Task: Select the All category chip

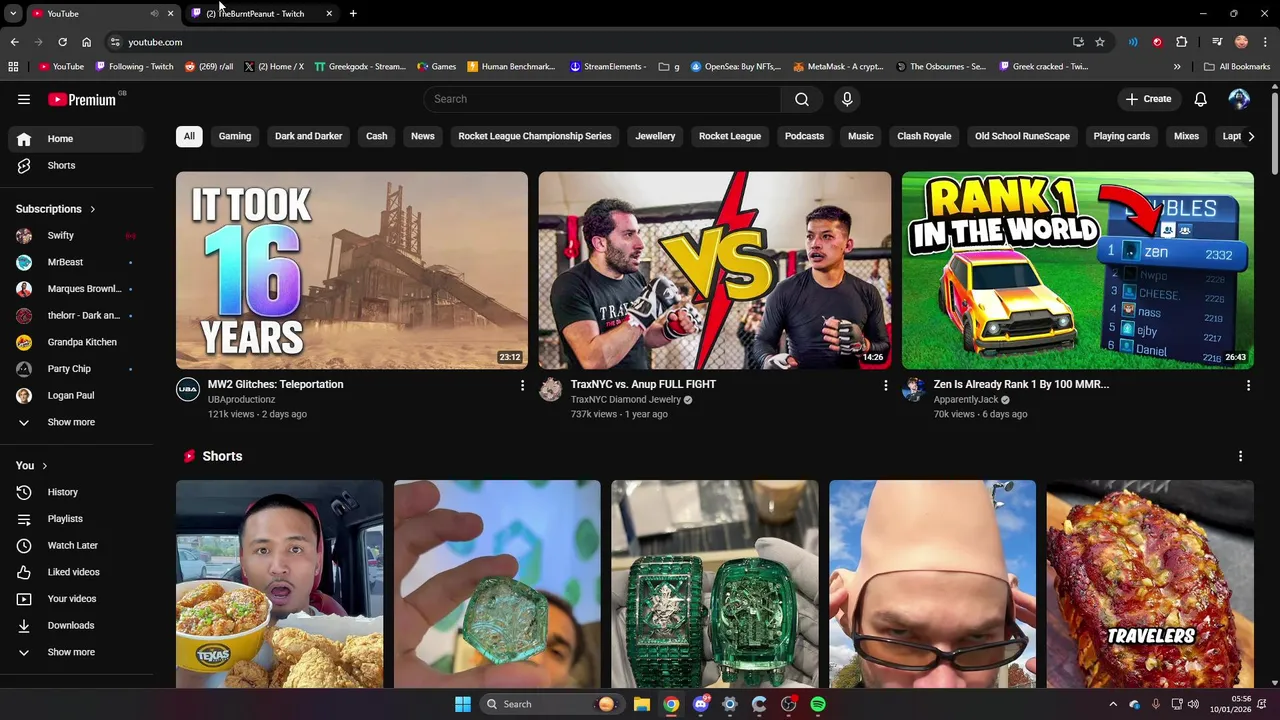Action: click(x=189, y=136)
